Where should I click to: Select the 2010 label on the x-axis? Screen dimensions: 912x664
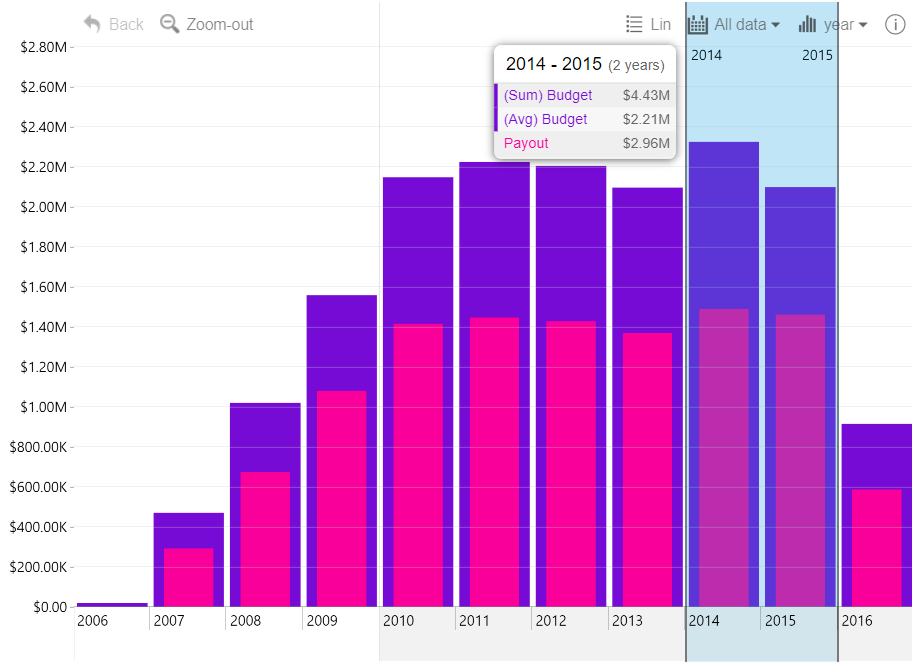398,621
